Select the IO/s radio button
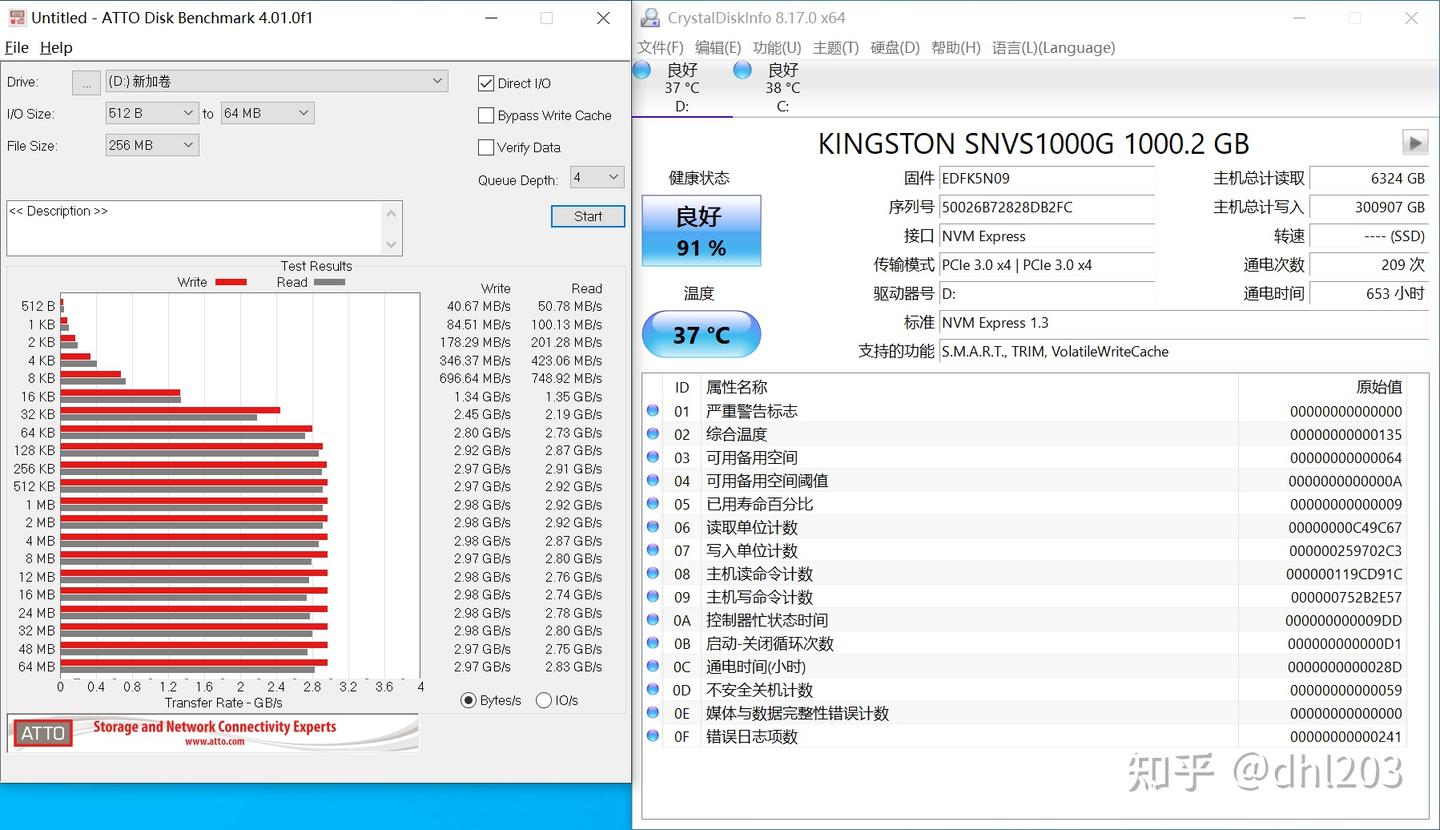The height and width of the screenshot is (830, 1440). pyautogui.click(x=543, y=700)
